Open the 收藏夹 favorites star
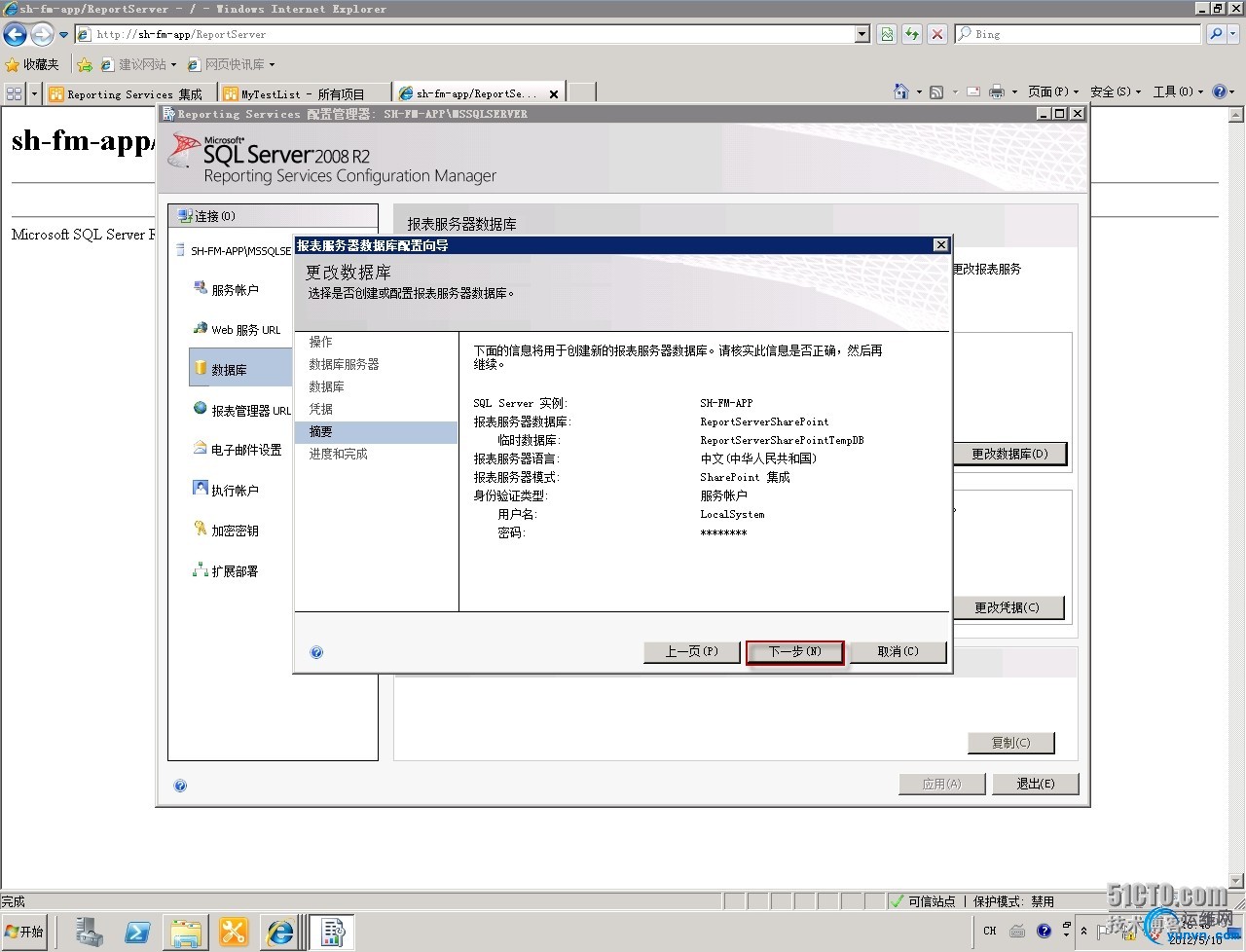The height and width of the screenshot is (952, 1246). [32, 64]
